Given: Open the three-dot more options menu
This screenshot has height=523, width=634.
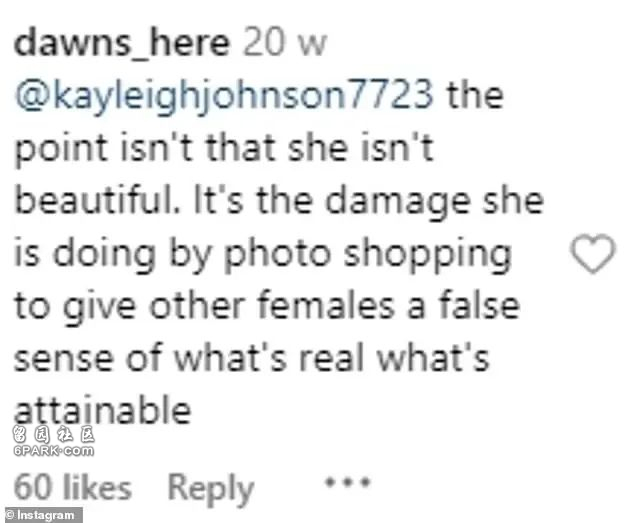Looking at the screenshot, I should pyautogui.click(x=348, y=483).
